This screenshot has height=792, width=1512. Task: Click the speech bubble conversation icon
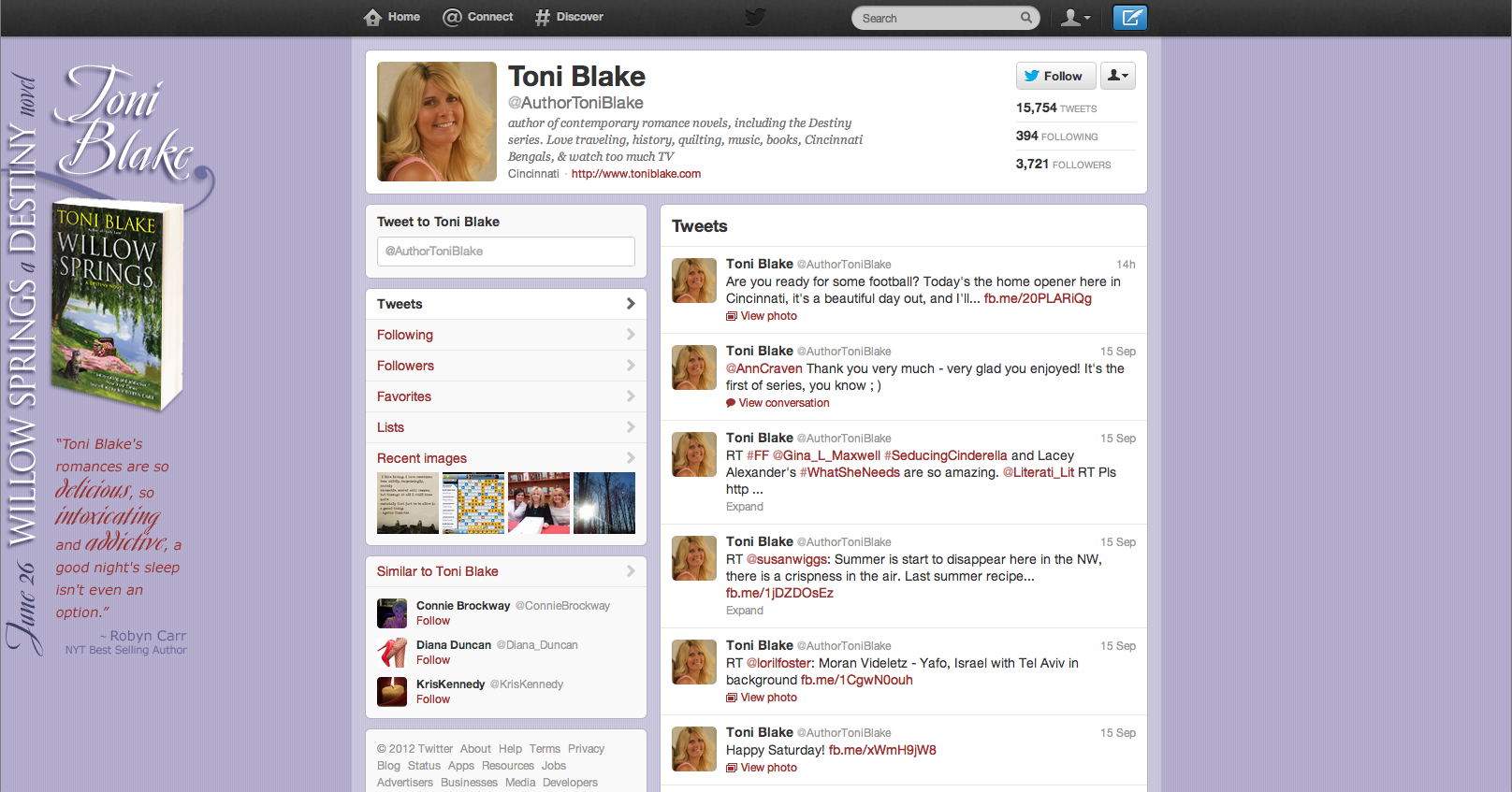pos(731,403)
